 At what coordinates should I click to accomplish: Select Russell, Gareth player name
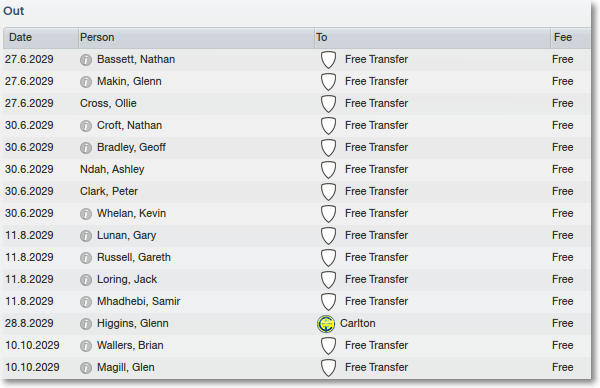(x=134, y=257)
